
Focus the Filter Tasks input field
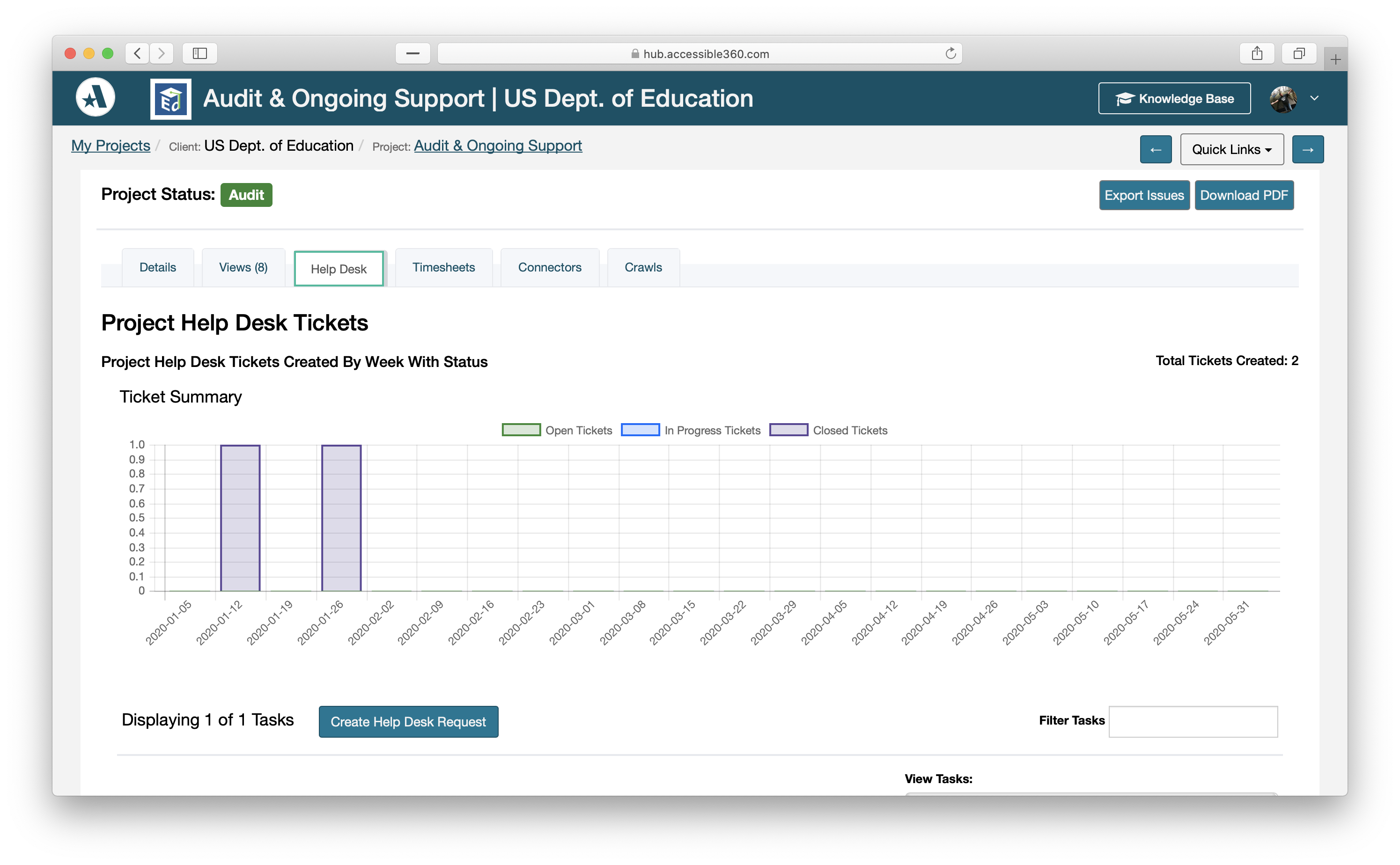1193,721
